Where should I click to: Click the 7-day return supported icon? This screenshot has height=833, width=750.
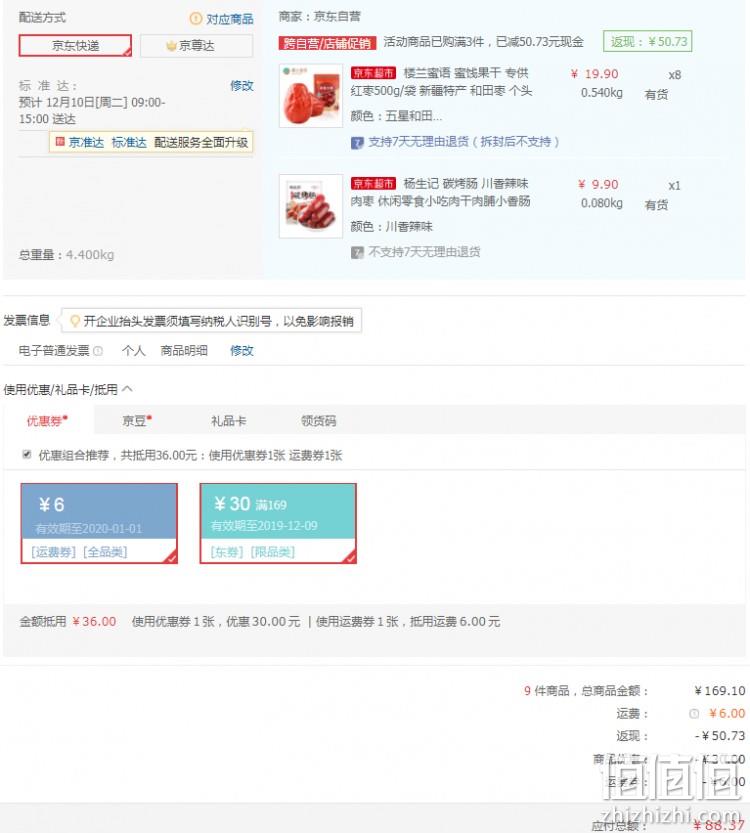point(357,142)
